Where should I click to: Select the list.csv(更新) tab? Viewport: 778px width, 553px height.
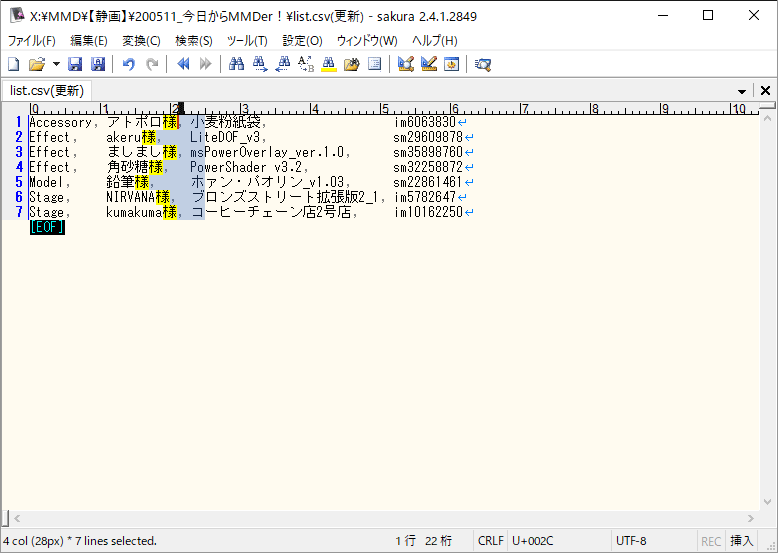46,91
